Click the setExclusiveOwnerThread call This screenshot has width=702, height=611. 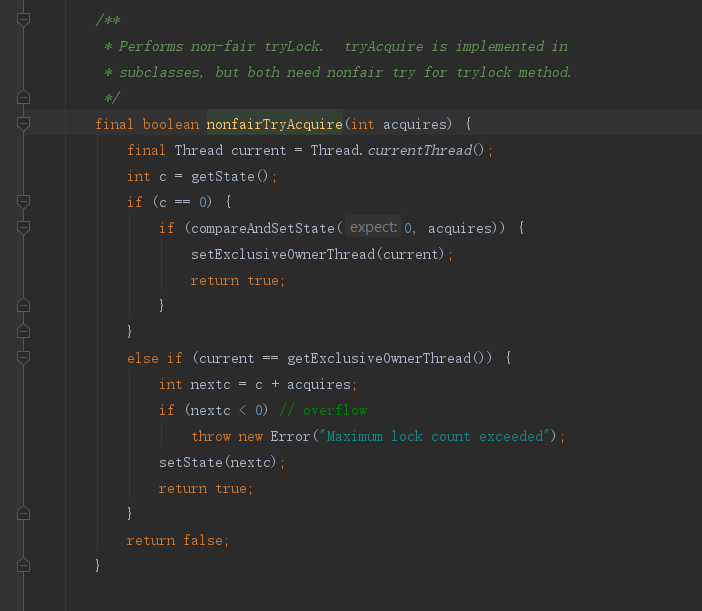point(283,254)
